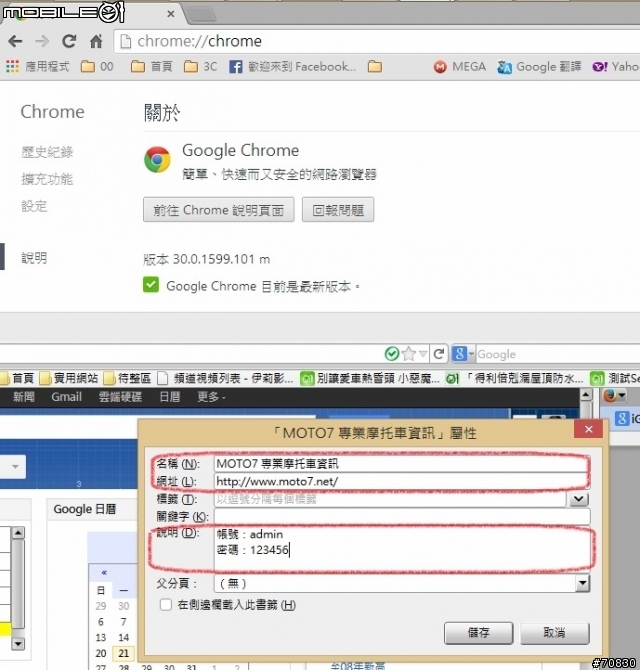This screenshot has height=671, width=640.
Task: Click the Firefox Google search box
Action: tap(556, 354)
